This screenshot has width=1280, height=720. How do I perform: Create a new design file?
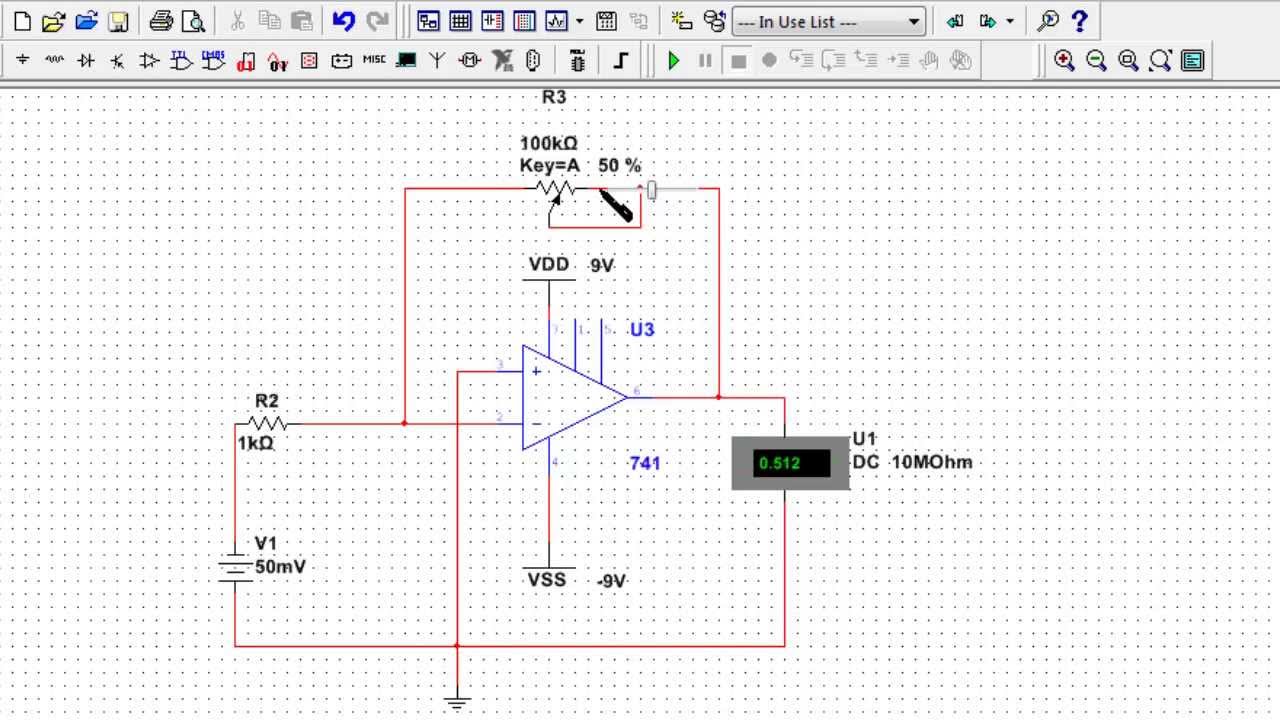pyautogui.click(x=22, y=21)
